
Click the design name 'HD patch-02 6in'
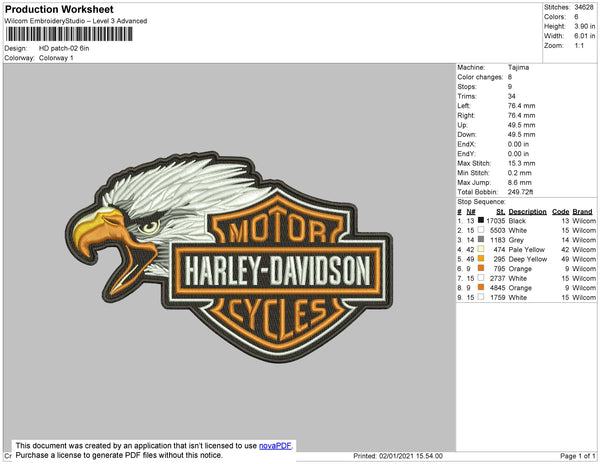pyautogui.click(x=64, y=49)
